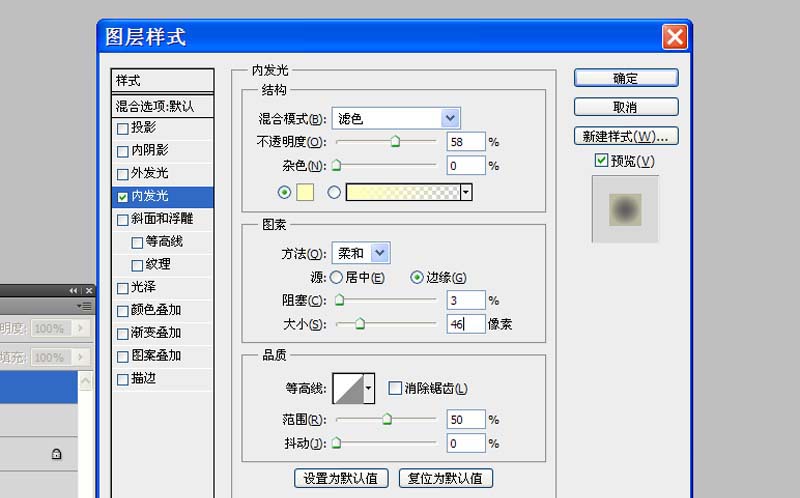Click the 不透明度 value field showing 58

click(466, 142)
